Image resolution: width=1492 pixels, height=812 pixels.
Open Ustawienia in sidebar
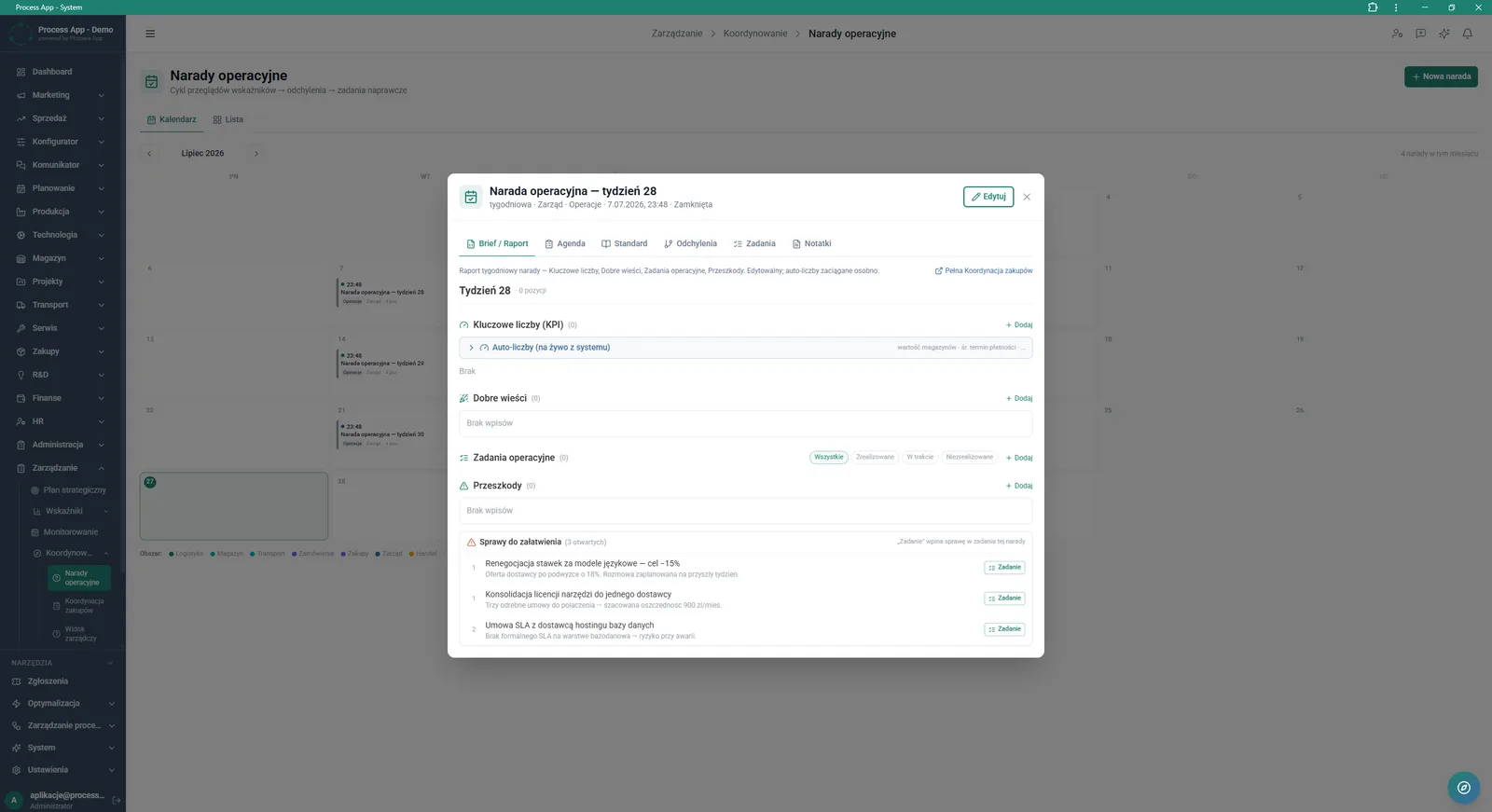click(x=62, y=770)
